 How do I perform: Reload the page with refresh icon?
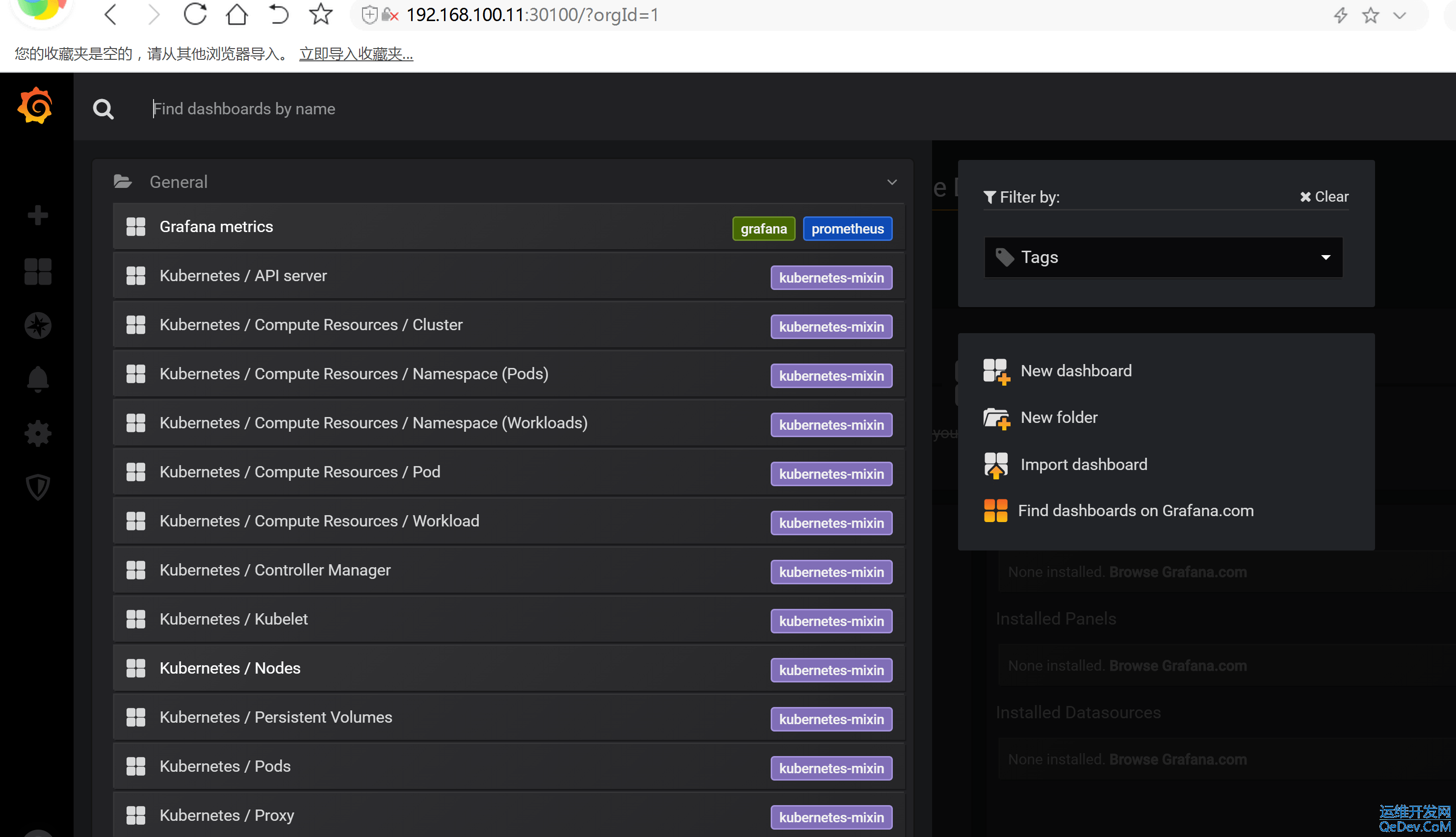pyautogui.click(x=195, y=14)
